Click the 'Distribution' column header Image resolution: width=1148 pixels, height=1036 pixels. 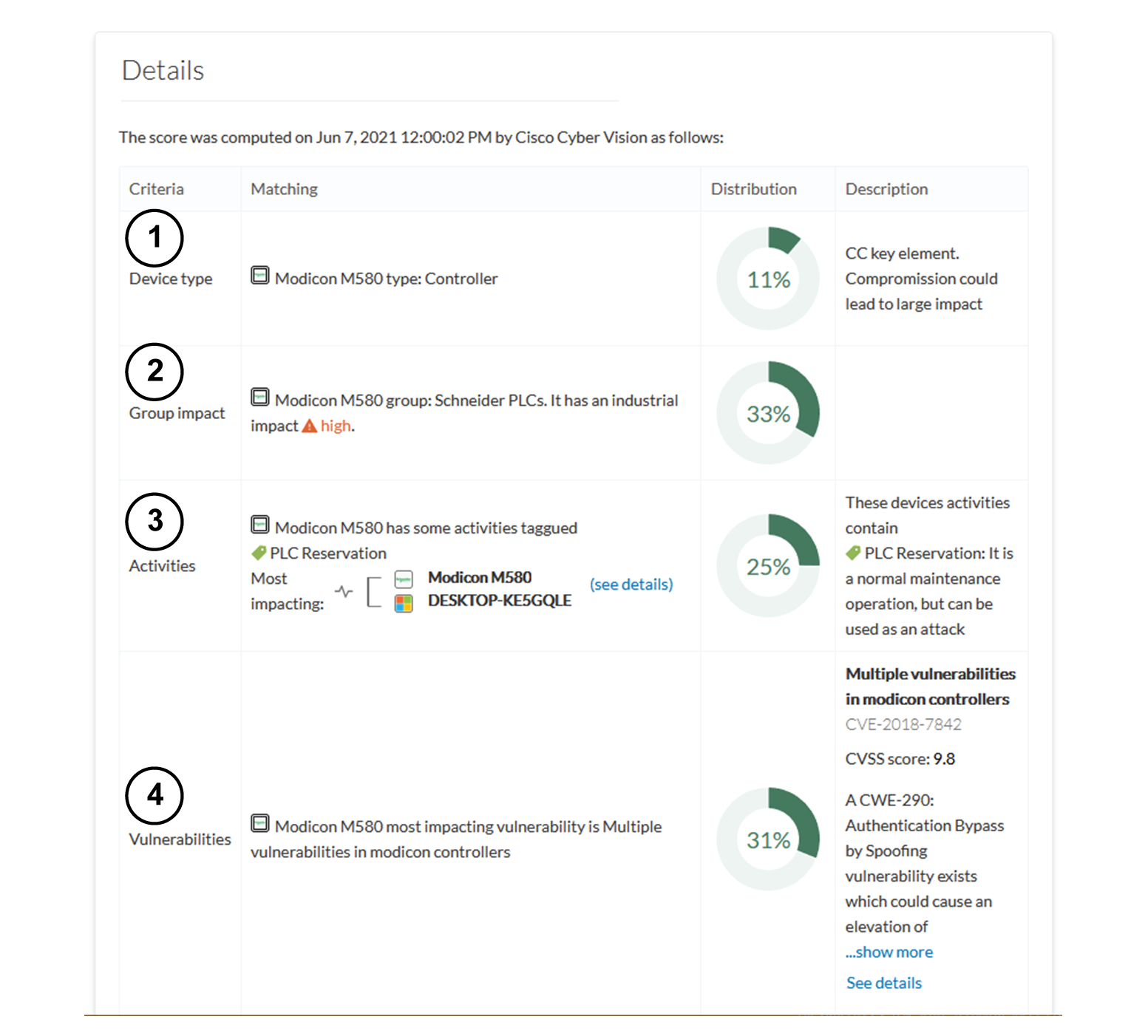tap(753, 189)
